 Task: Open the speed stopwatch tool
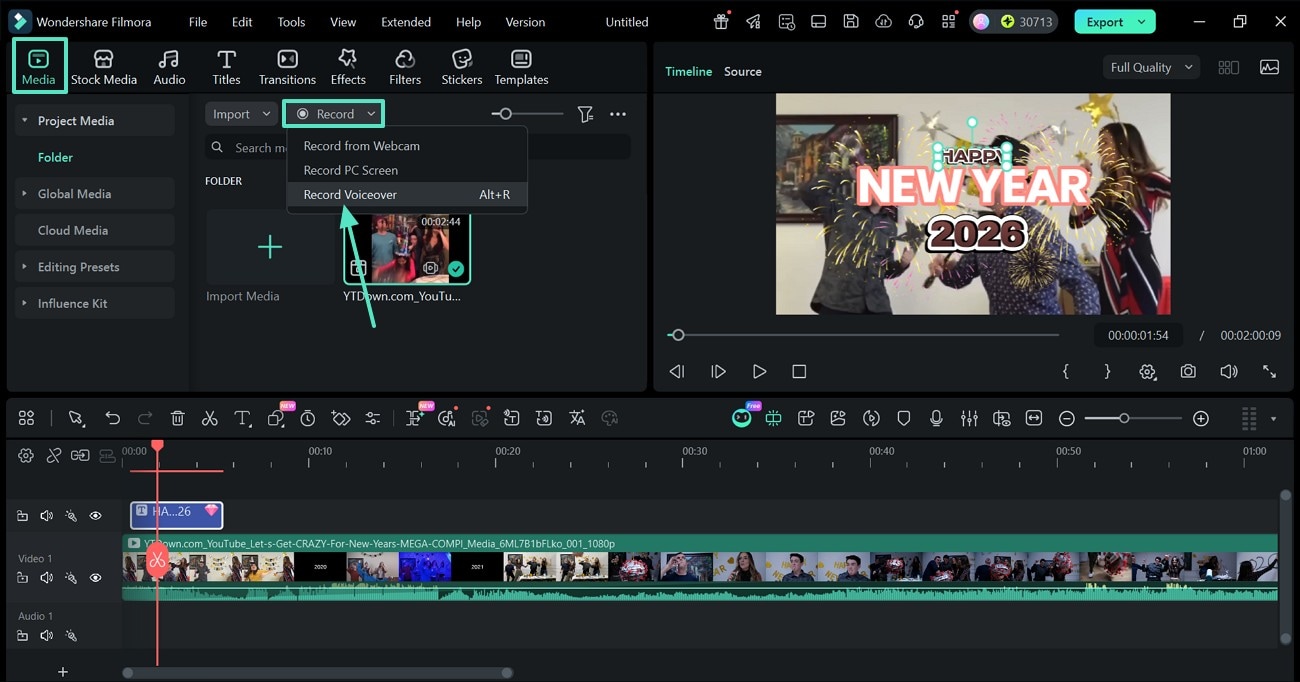[308, 418]
